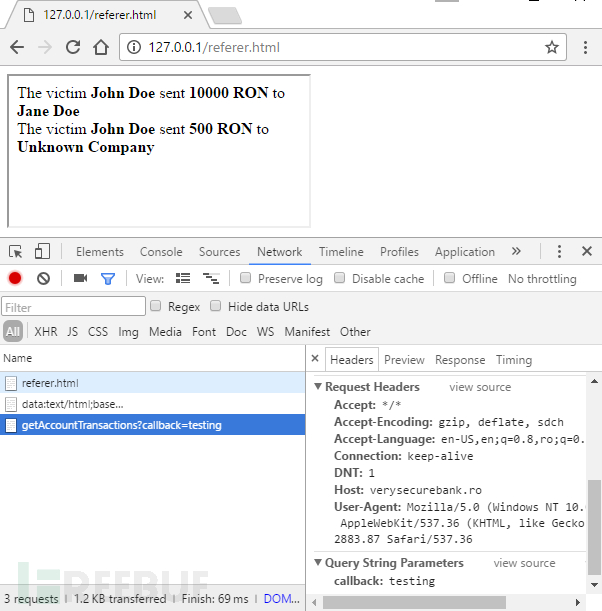Collapse the Request Headers section
This screenshot has height=611, width=602.
coord(318,386)
